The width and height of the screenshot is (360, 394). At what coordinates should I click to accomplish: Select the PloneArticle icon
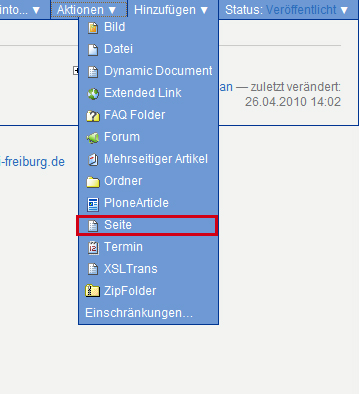(x=93, y=204)
